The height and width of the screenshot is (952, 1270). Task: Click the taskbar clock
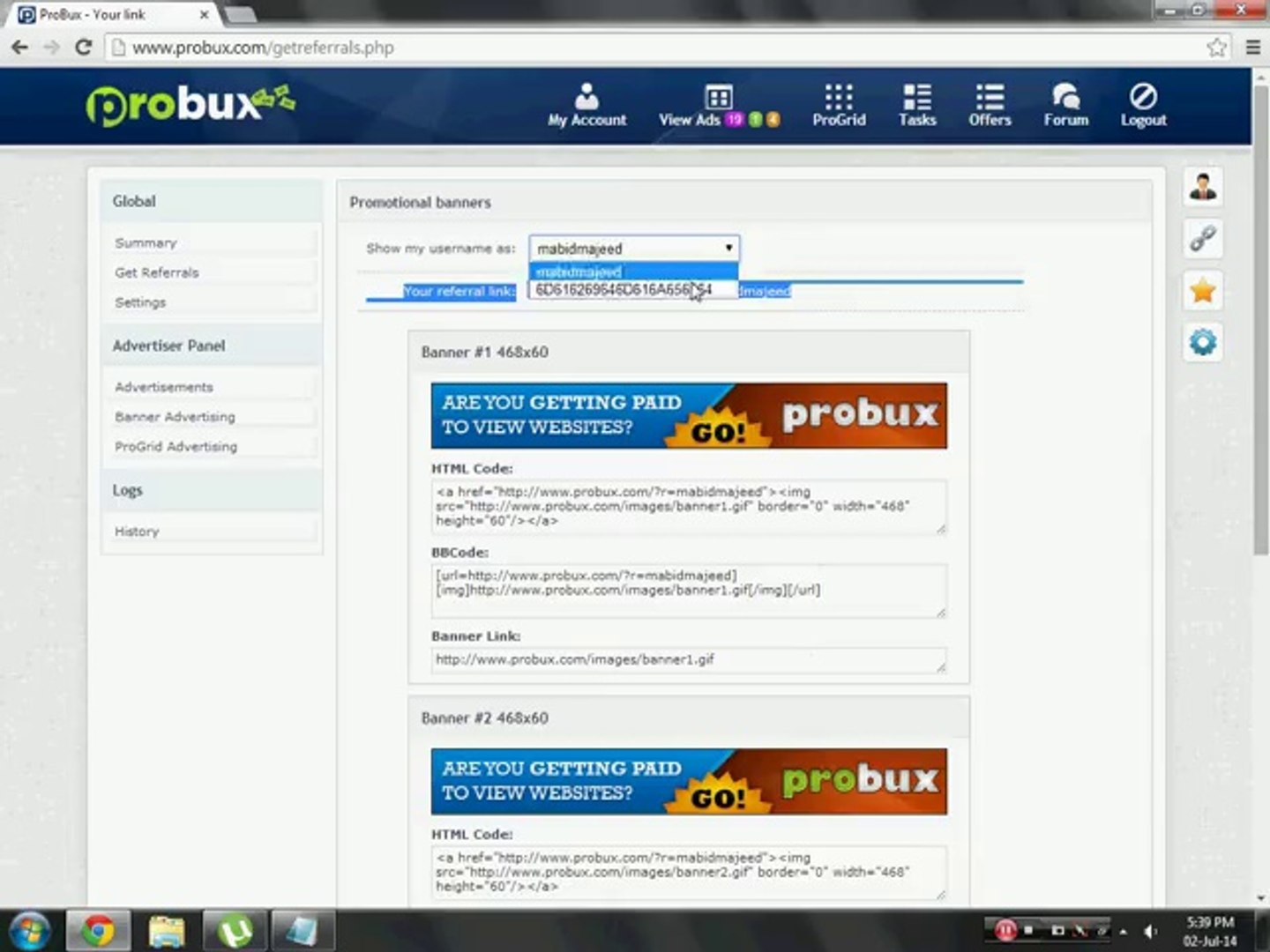[1210, 931]
